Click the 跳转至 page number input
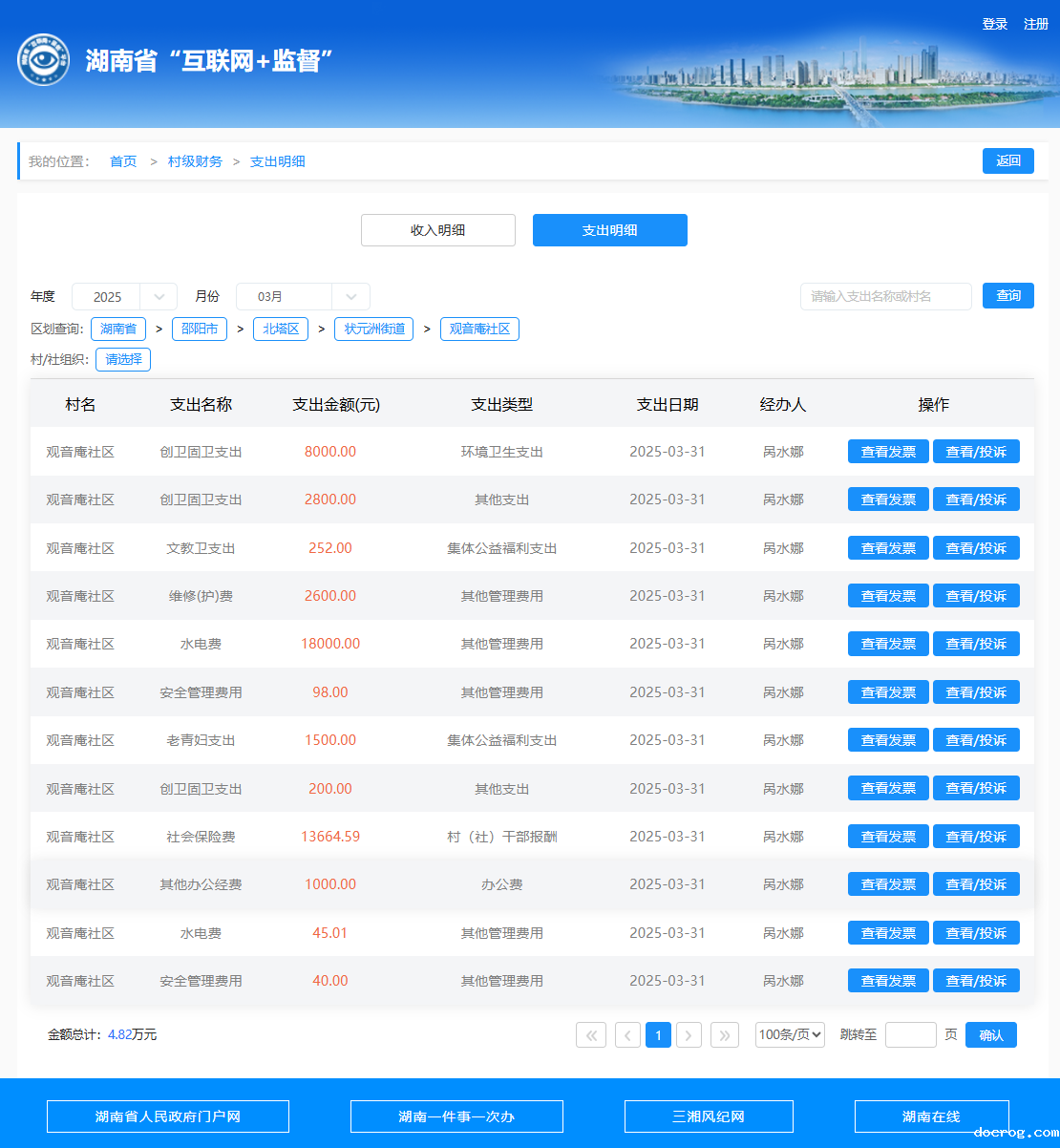 910,1035
